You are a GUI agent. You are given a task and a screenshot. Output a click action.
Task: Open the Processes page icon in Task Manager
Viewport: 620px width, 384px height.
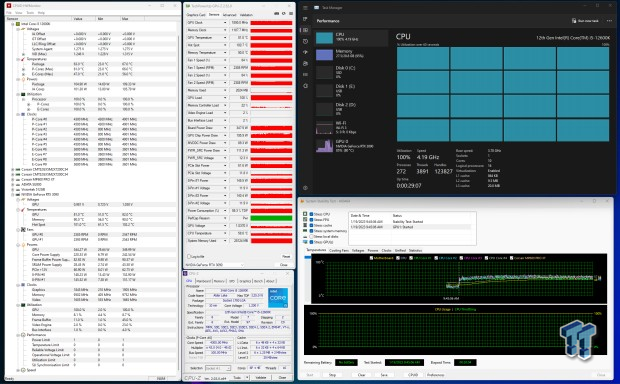point(305,19)
